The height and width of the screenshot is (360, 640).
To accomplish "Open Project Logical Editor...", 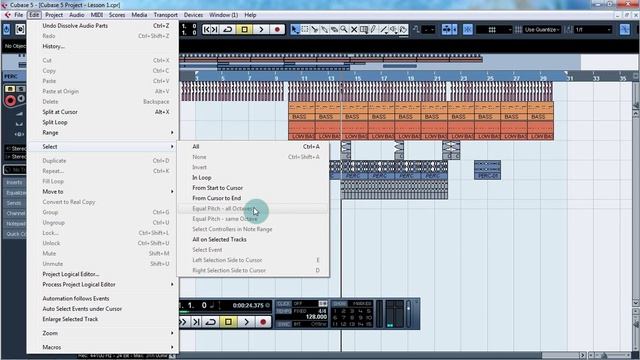I will (102, 274).
